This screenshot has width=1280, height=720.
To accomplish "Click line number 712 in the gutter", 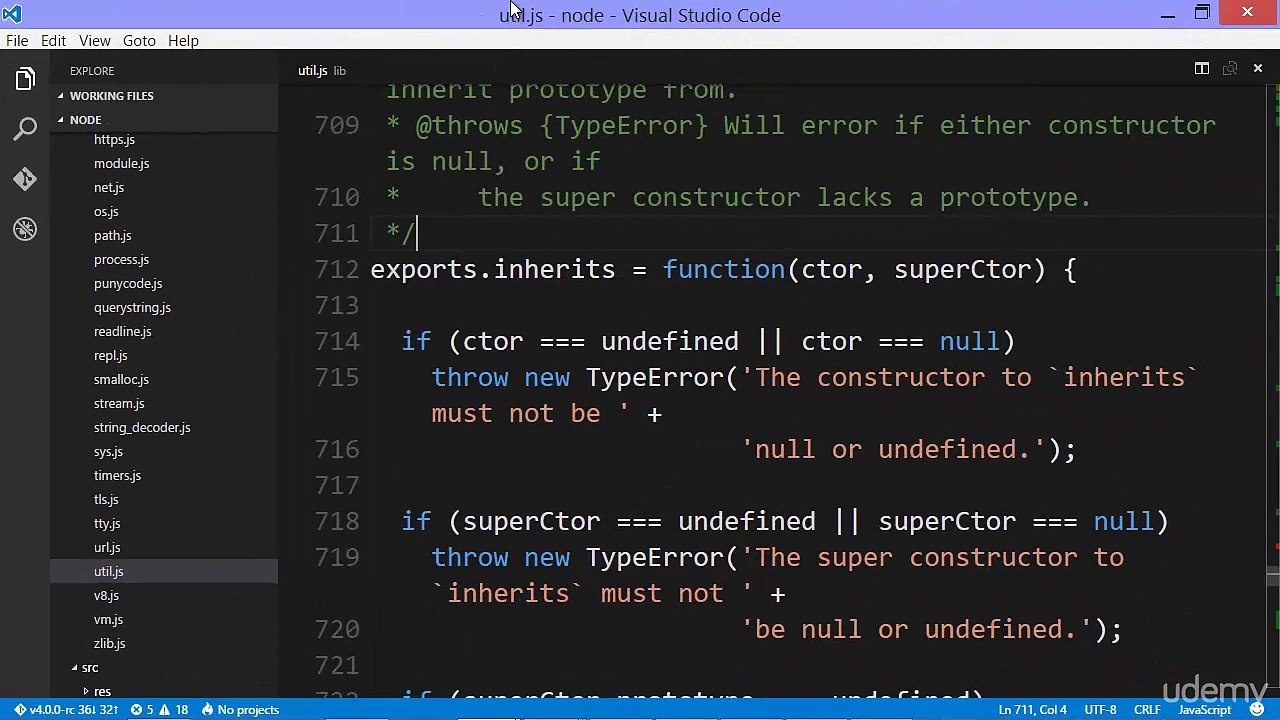I will click(337, 270).
